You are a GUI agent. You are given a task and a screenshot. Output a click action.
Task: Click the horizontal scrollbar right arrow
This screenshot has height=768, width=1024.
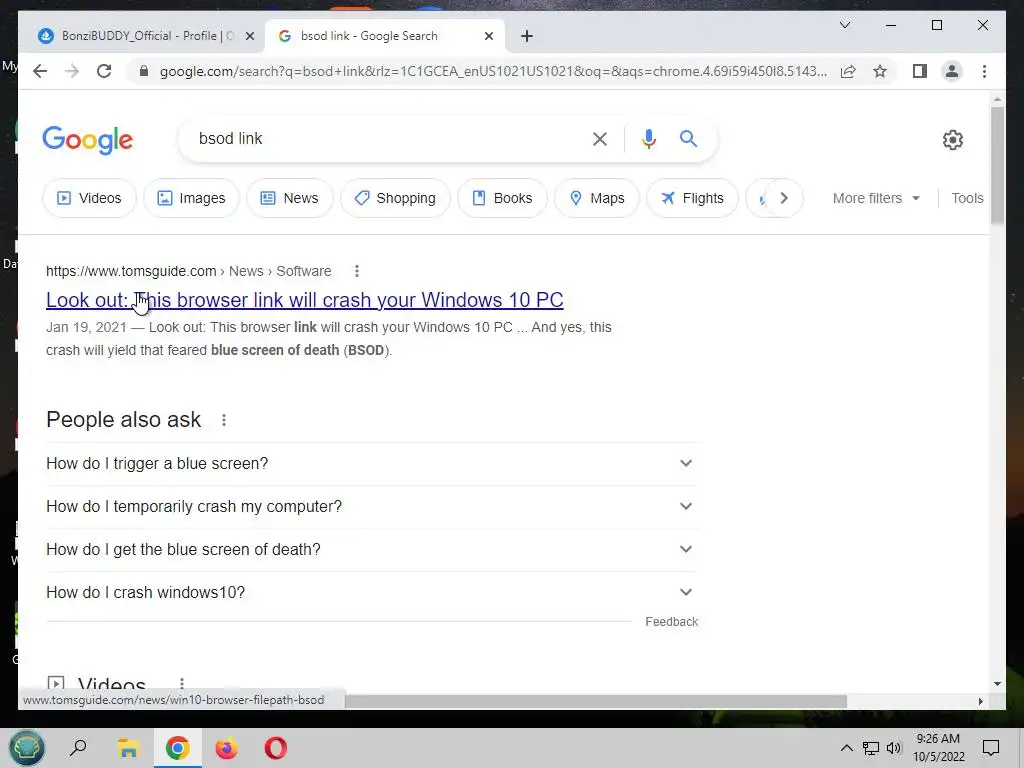tap(980, 701)
